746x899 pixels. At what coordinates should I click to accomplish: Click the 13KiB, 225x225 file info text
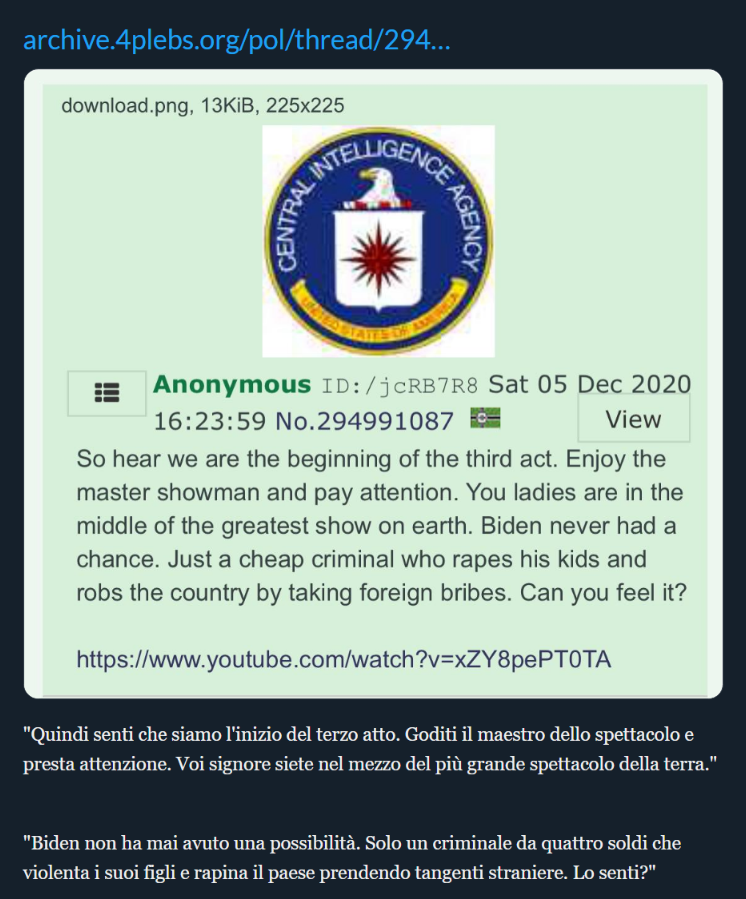[272, 105]
